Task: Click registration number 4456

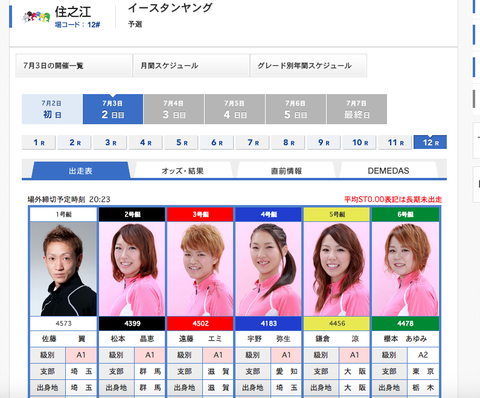Action: (337, 323)
